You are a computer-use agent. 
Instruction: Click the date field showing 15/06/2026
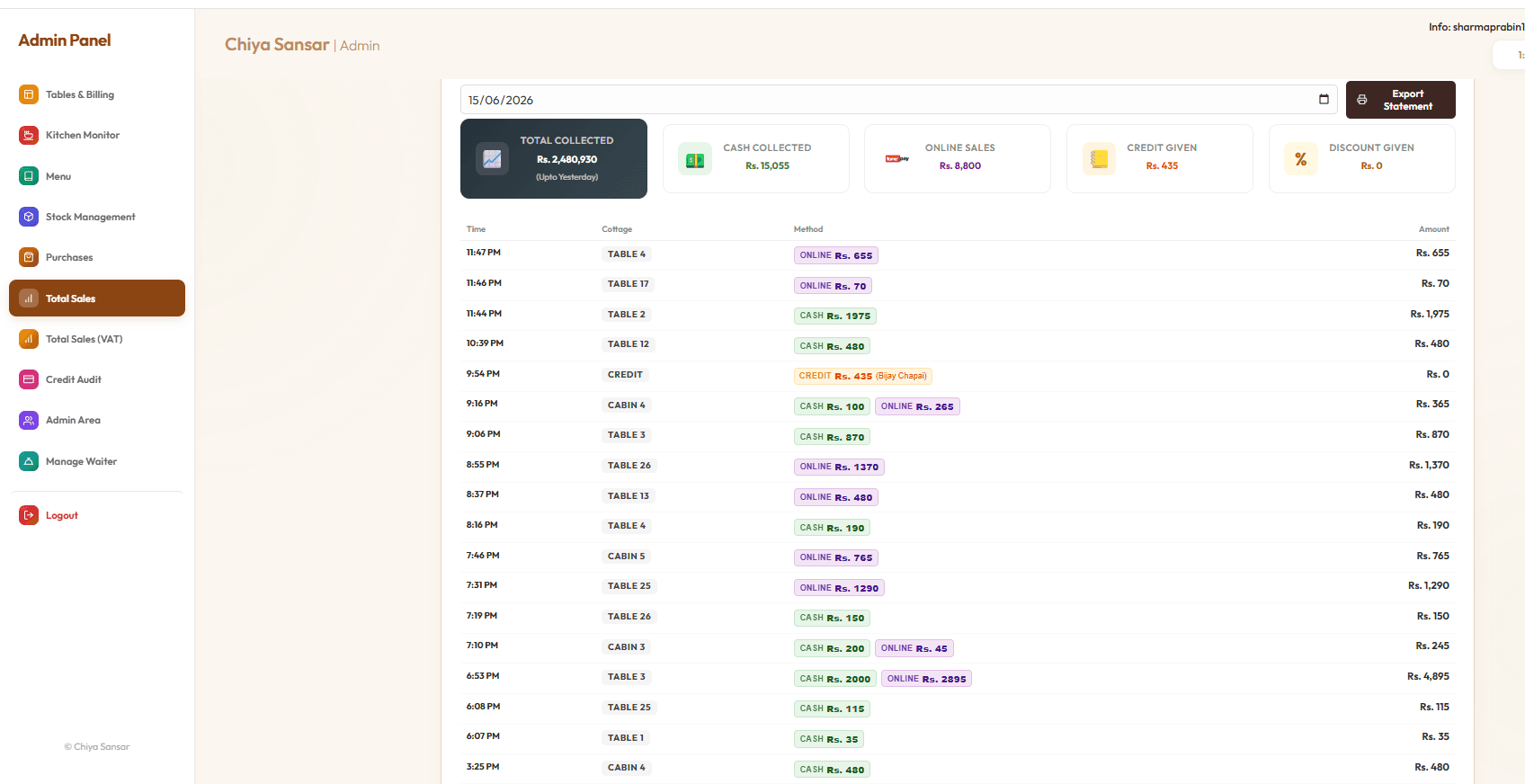point(898,100)
